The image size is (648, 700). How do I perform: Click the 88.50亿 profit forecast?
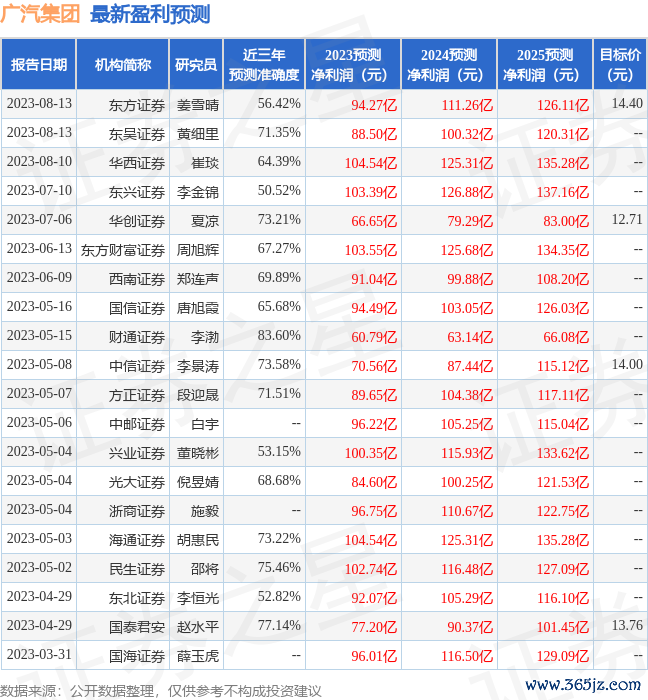tap(374, 134)
